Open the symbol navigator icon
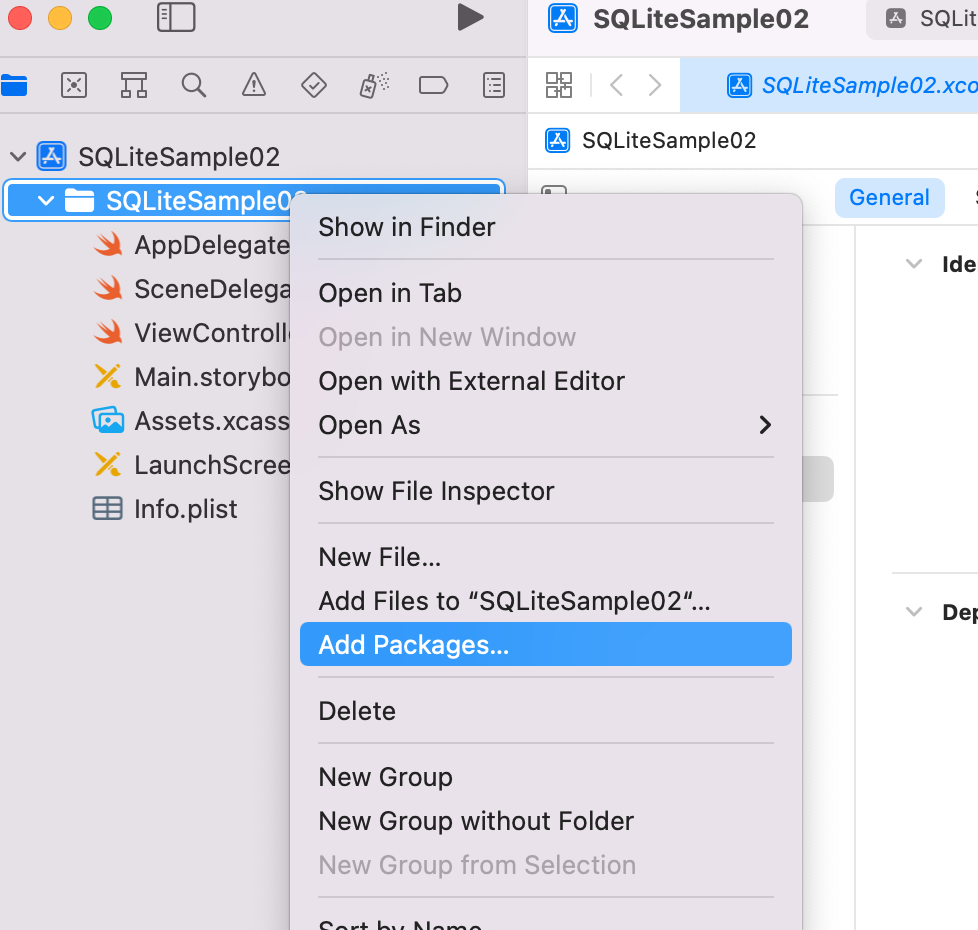Image resolution: width=978 pixels, height=930 pixels. [x=134, y=86]
